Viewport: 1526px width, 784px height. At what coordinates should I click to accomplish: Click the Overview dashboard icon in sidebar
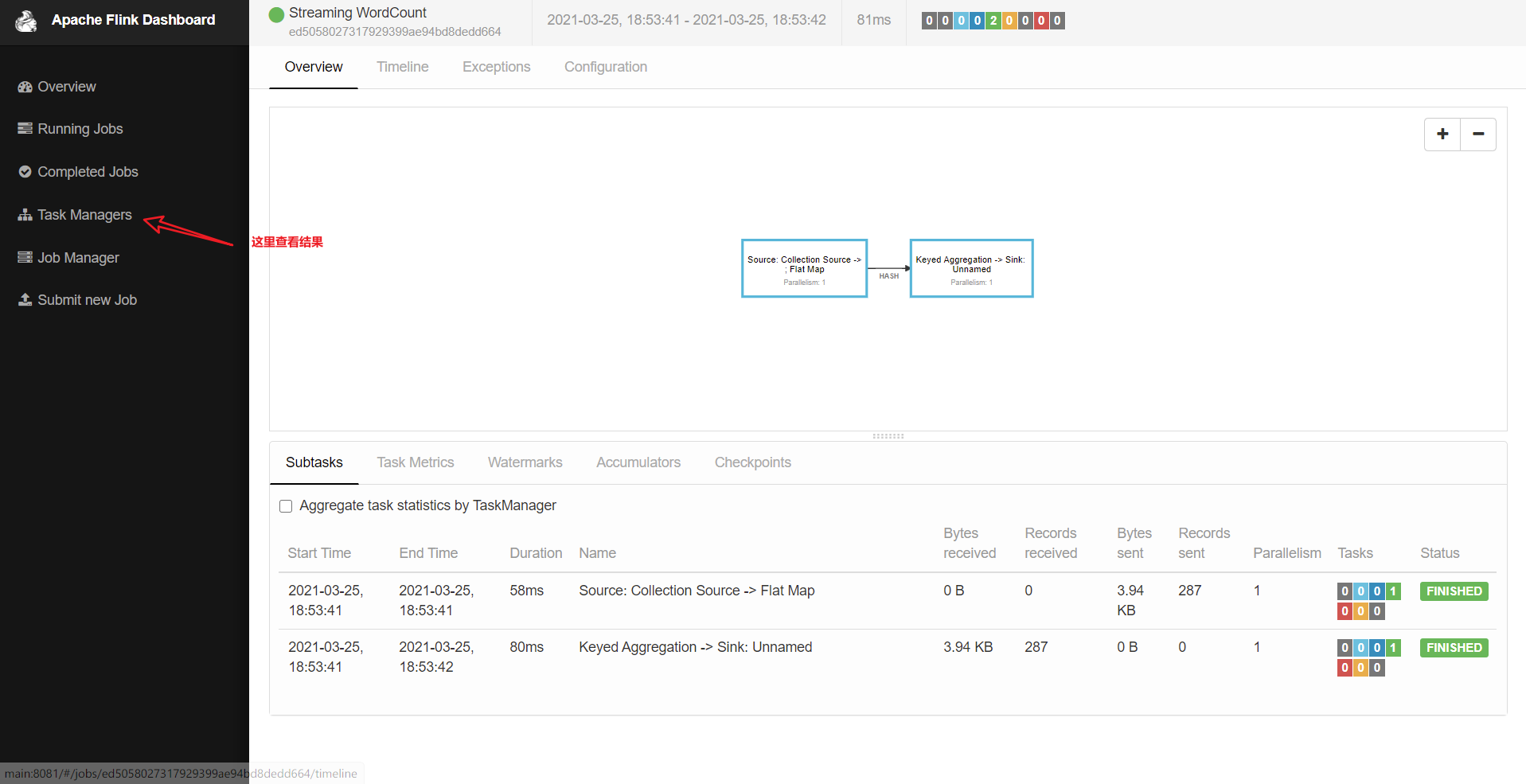click(x=25, y=87)
